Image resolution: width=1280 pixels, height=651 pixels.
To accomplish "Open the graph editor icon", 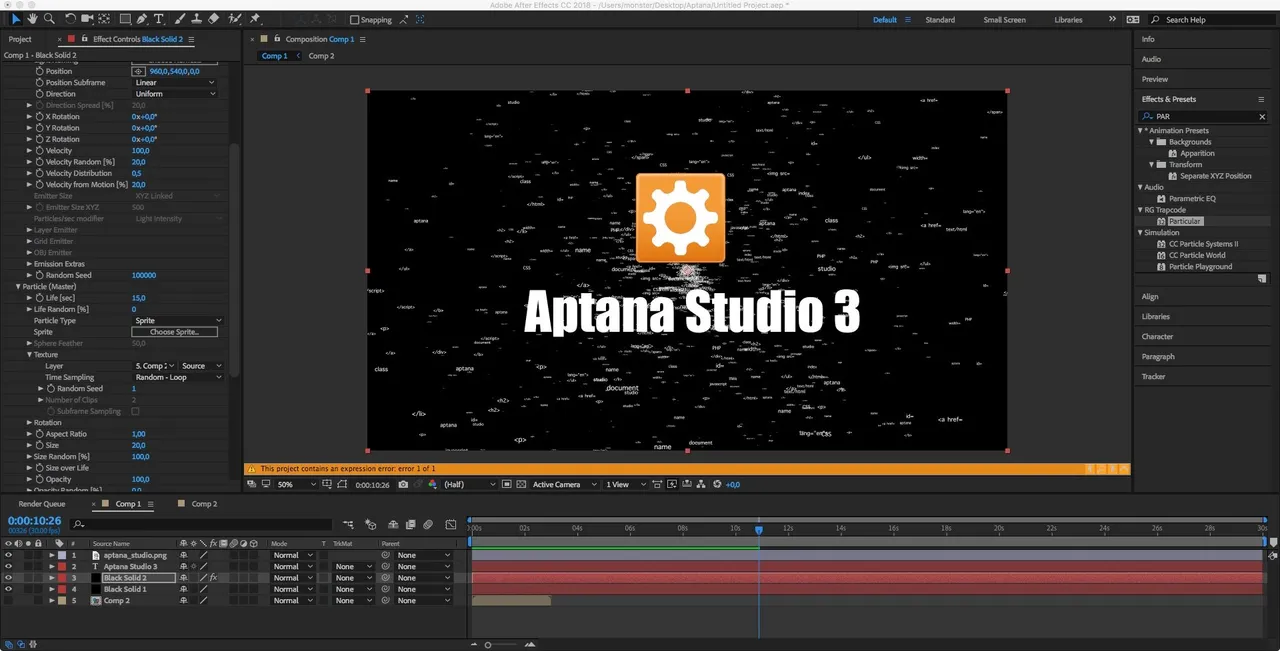I will [x=450, y=524].
